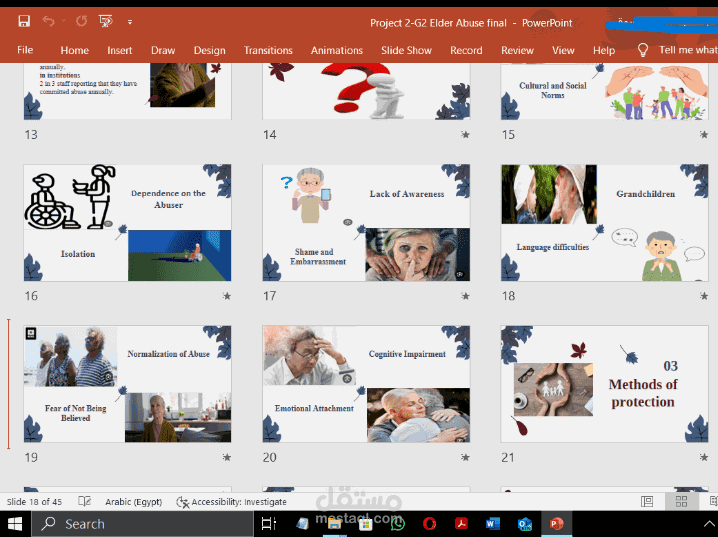Preview transition star under slide 19
The height and width of the screenshot is (537, 718).
(x=227, y=457)
